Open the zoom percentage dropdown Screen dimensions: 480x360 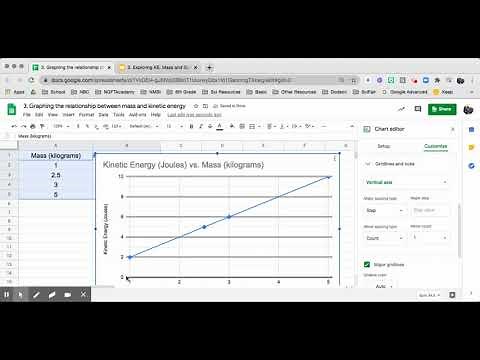click(61, 126)
